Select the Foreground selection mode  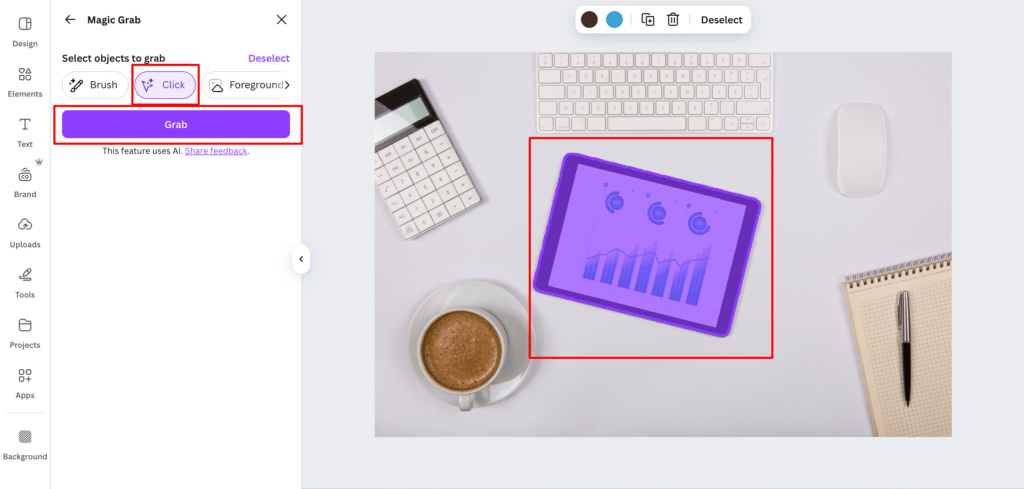tap(248, 85)
